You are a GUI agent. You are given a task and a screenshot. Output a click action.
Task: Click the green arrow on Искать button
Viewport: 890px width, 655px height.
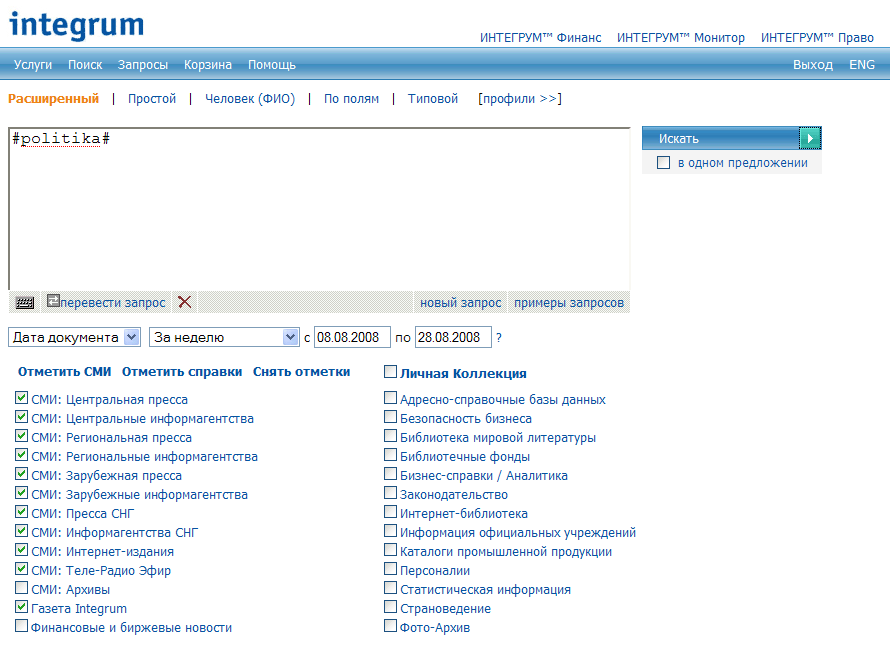point(810,138)
